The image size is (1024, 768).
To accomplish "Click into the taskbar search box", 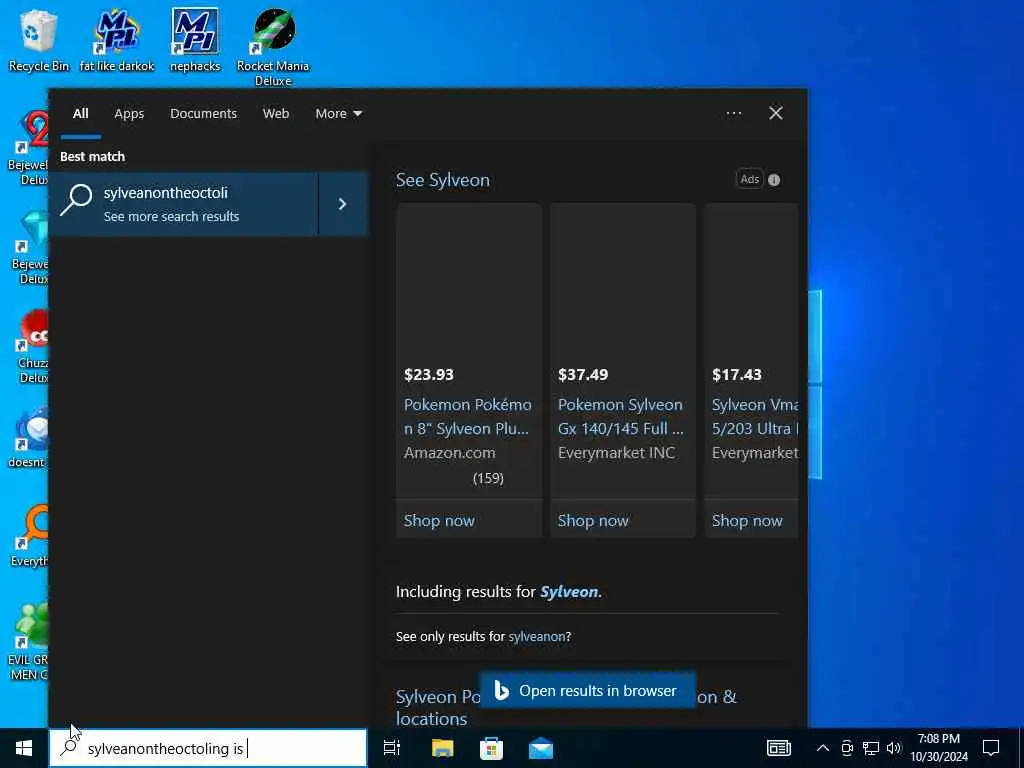I will tap(208, 748).
